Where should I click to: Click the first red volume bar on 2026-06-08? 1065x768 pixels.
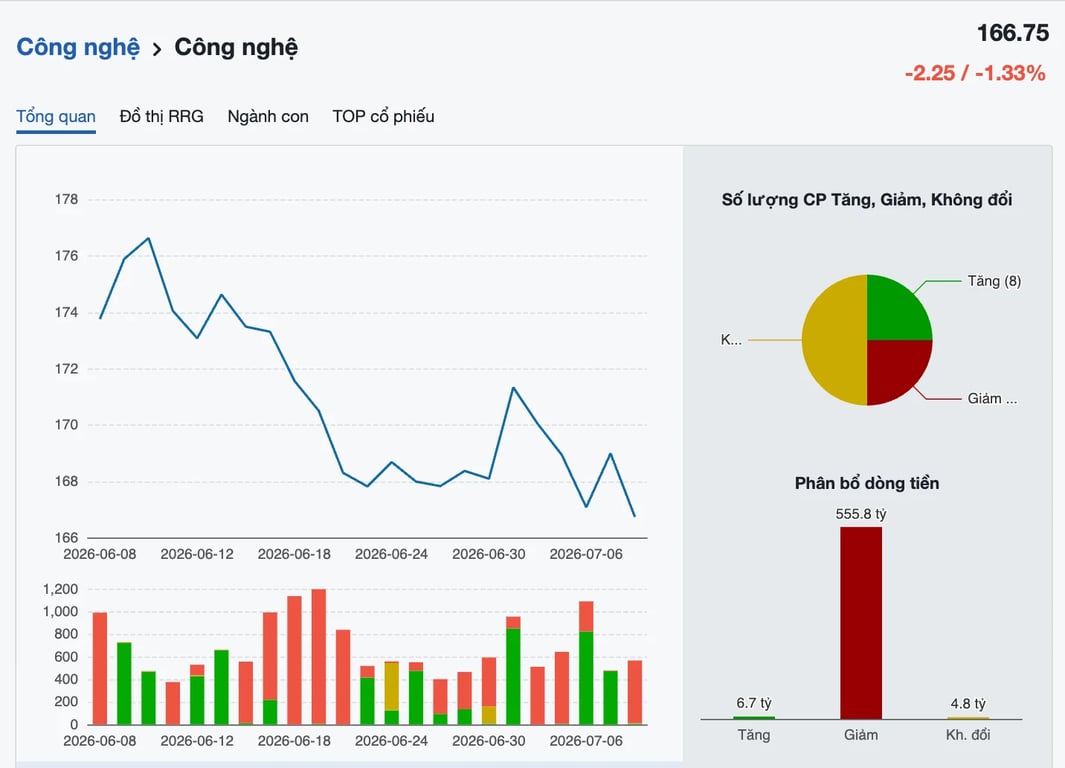(100, 668)
